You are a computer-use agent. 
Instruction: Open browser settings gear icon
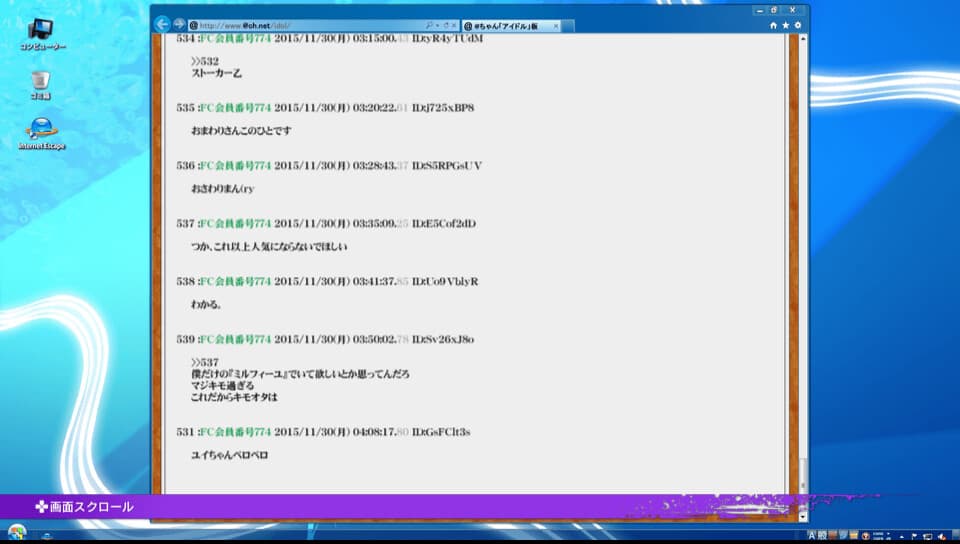pos(798,26)
